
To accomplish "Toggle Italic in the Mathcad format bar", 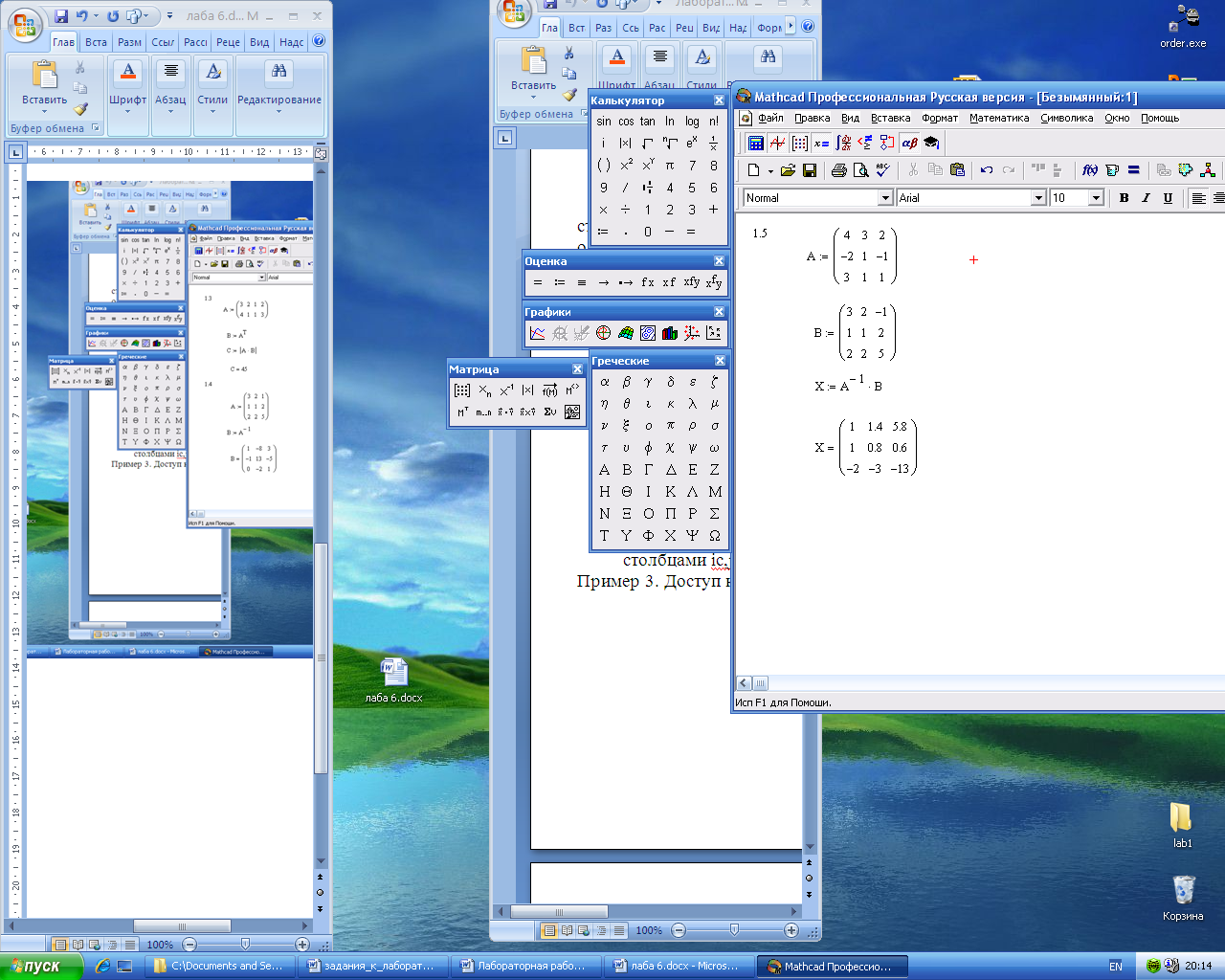I will coord(1146,198).
